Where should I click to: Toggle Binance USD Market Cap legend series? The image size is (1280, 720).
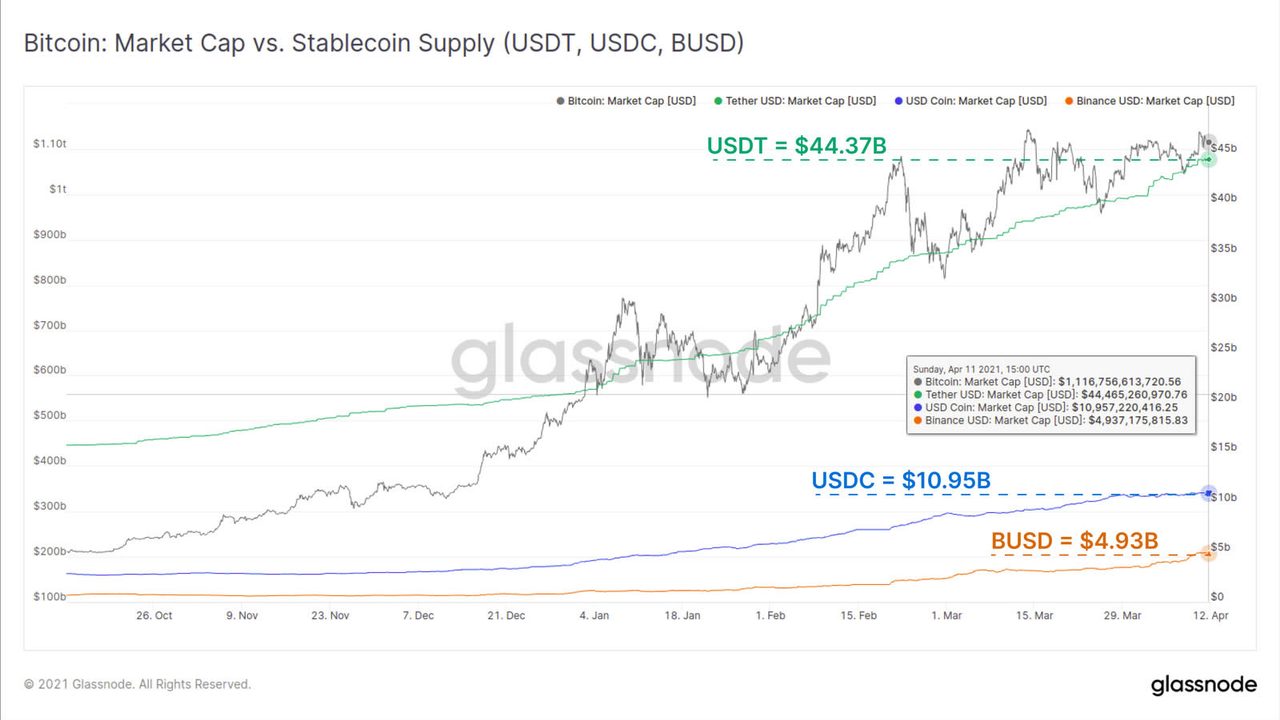[1149, 101]
